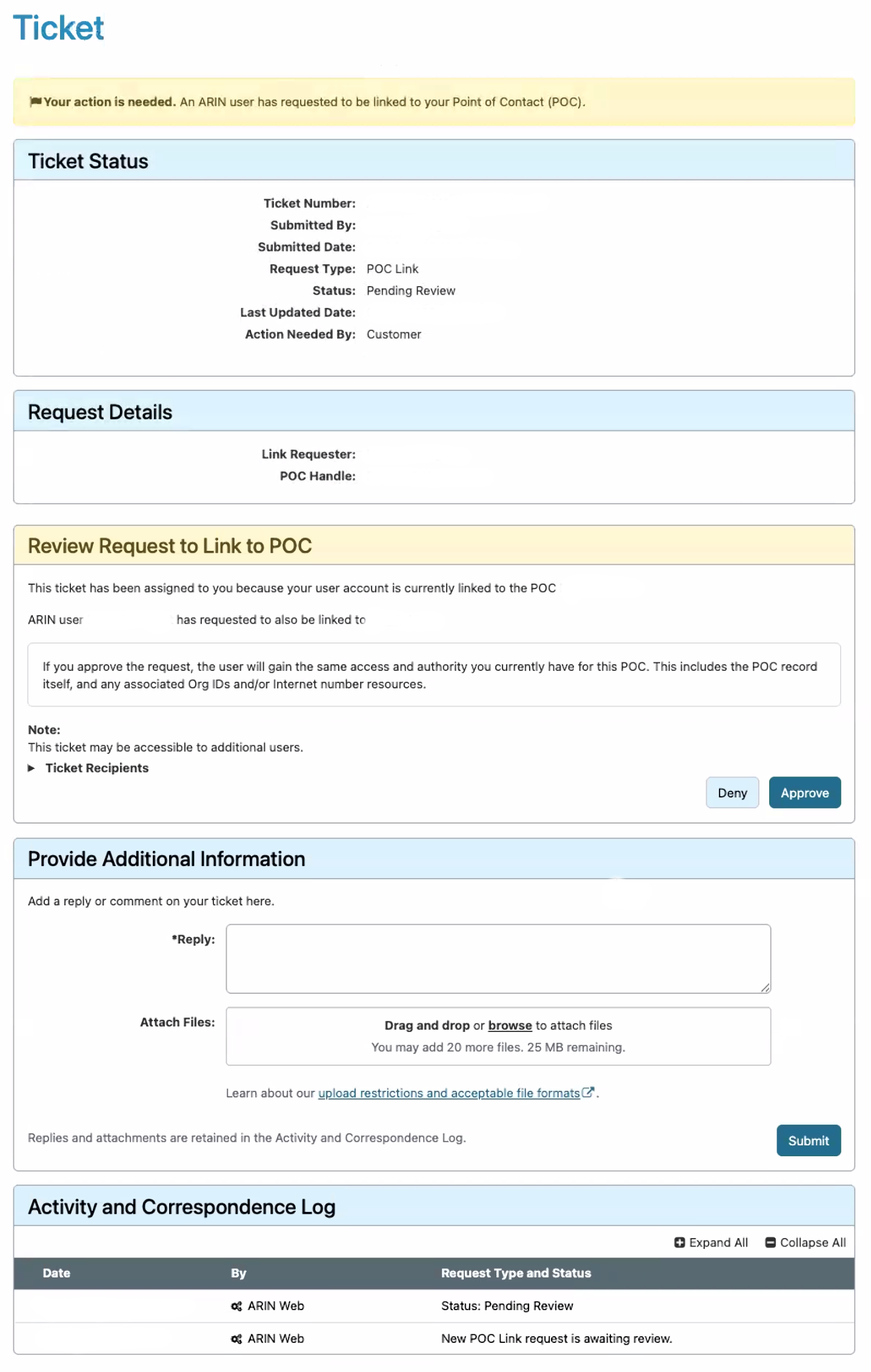Submit the reply with the Submit button
This screenshot has width=871, height=1372.
[808, 1141]
